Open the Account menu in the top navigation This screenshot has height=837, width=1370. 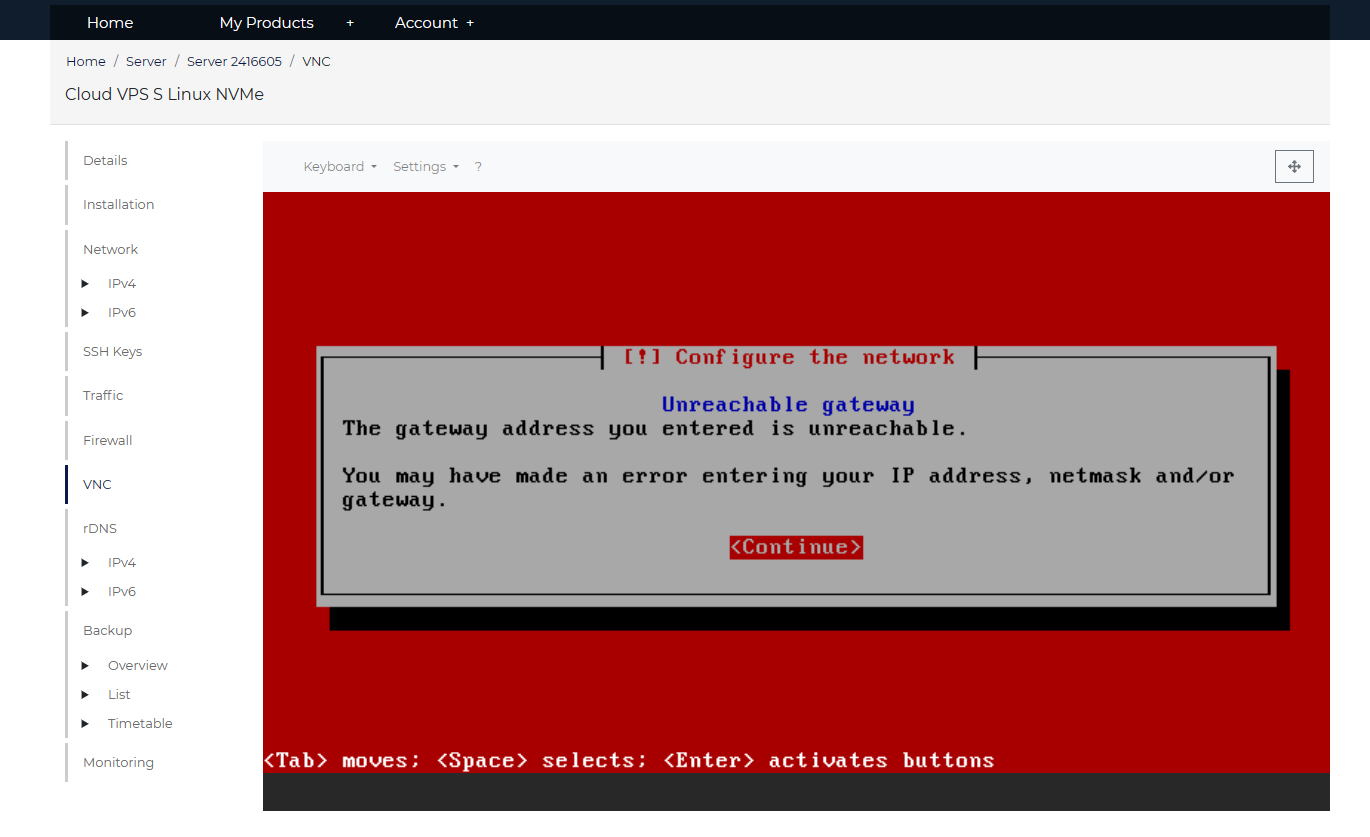click(x=426, y=23)
